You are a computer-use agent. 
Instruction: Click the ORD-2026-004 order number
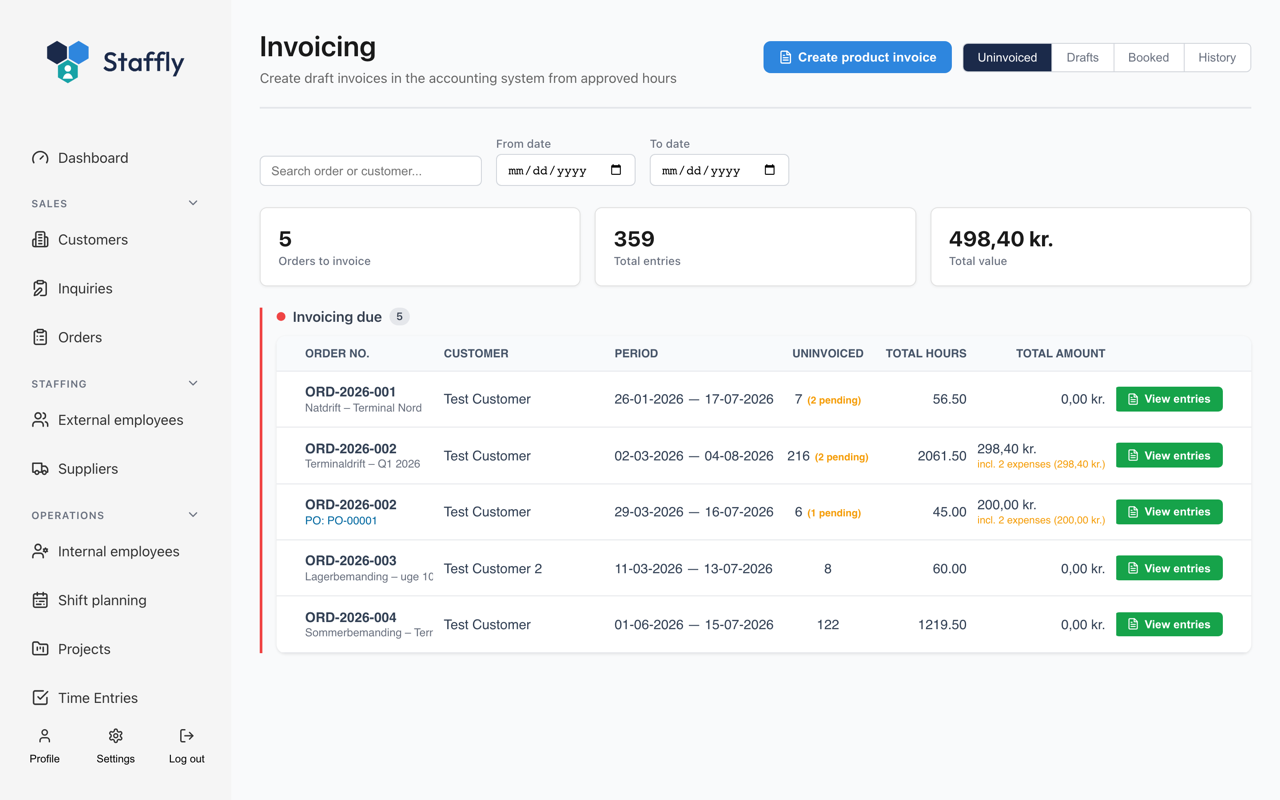tap(350, 617)
